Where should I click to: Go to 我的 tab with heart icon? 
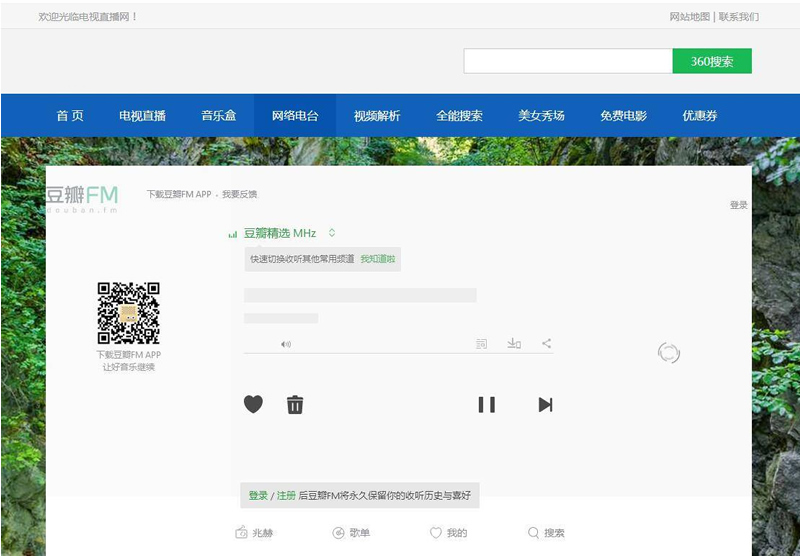coord(448,533)
